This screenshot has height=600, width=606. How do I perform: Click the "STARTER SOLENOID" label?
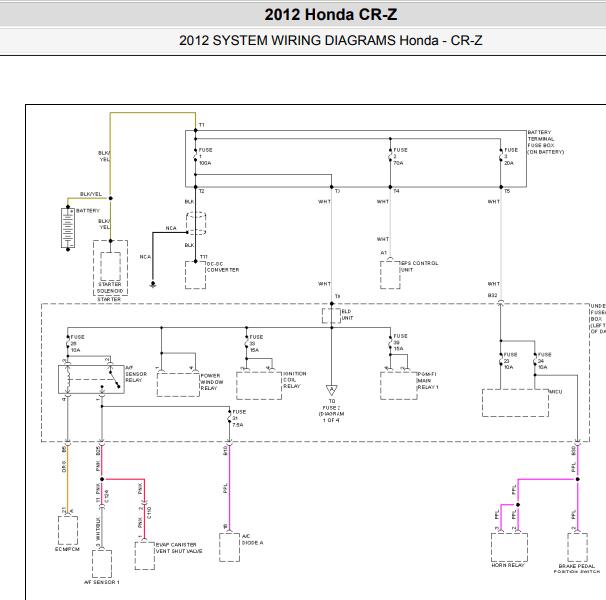(x=110, y=287)
